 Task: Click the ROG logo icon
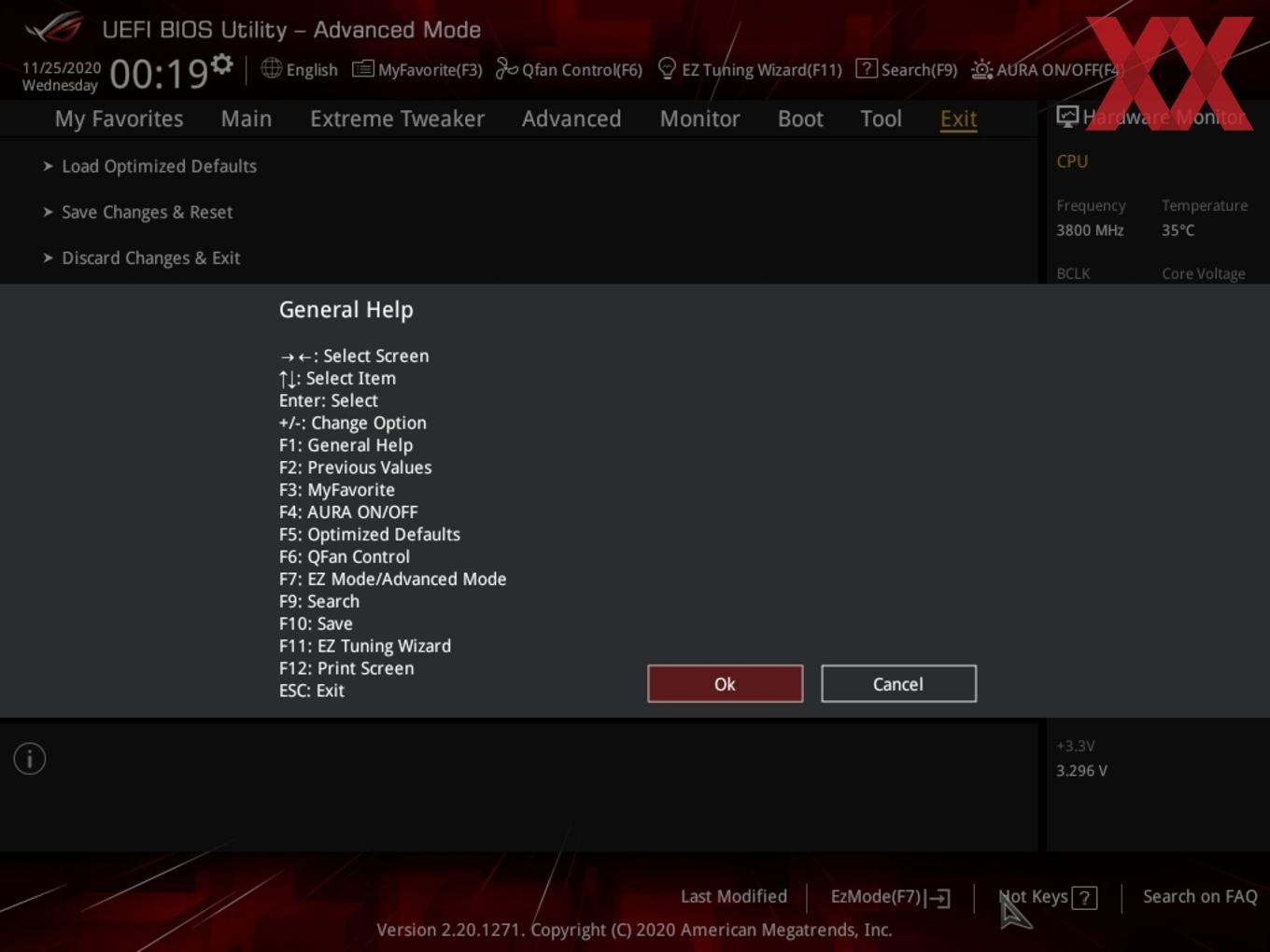pyautogui.click(x=54, y=26)
